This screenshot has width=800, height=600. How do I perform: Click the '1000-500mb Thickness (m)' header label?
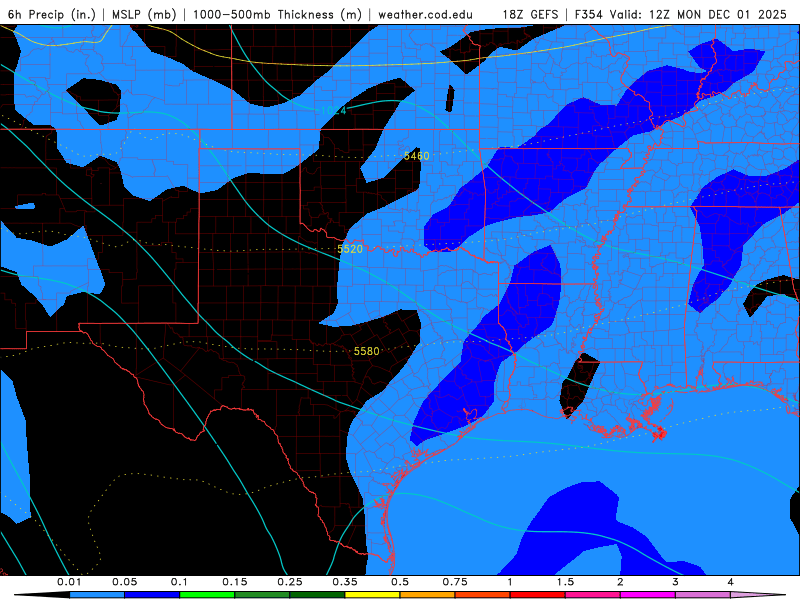click(x=277, y=14)
